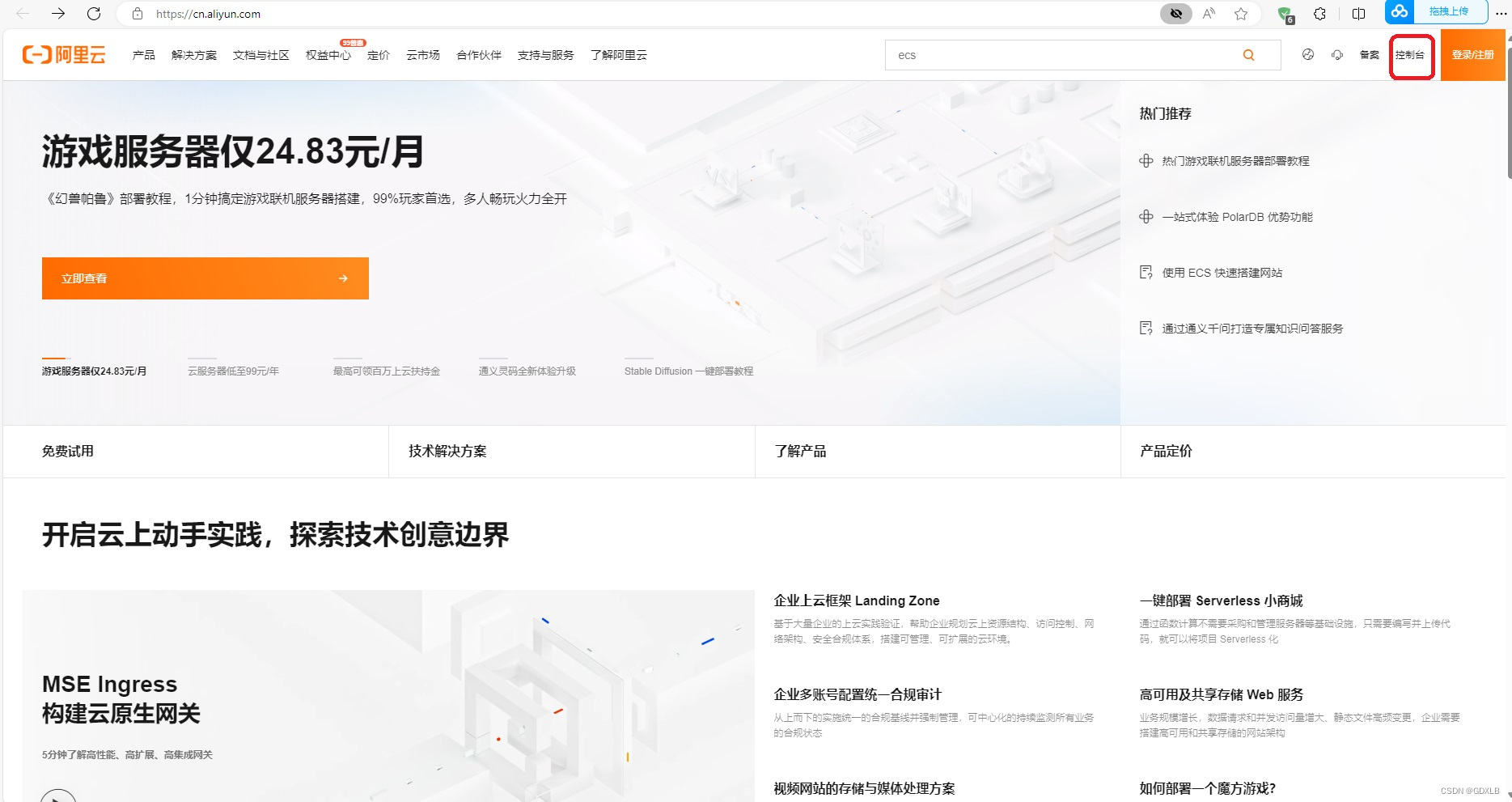The image size is (1512, 802).
Task: Go back with the browser back arrow
Action: [23, 14]
